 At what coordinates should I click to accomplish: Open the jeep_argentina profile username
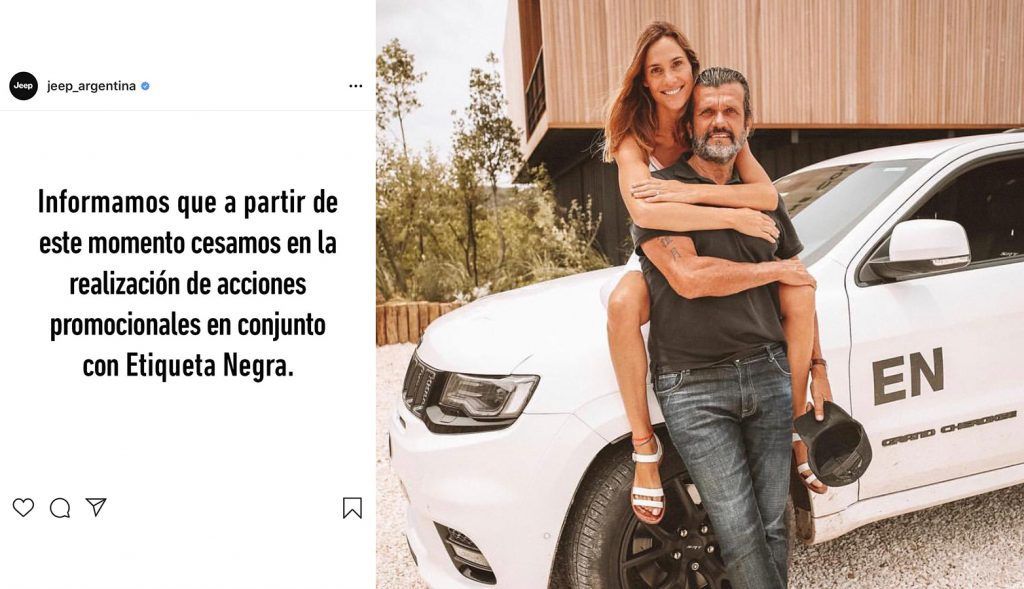pos(91,86)
